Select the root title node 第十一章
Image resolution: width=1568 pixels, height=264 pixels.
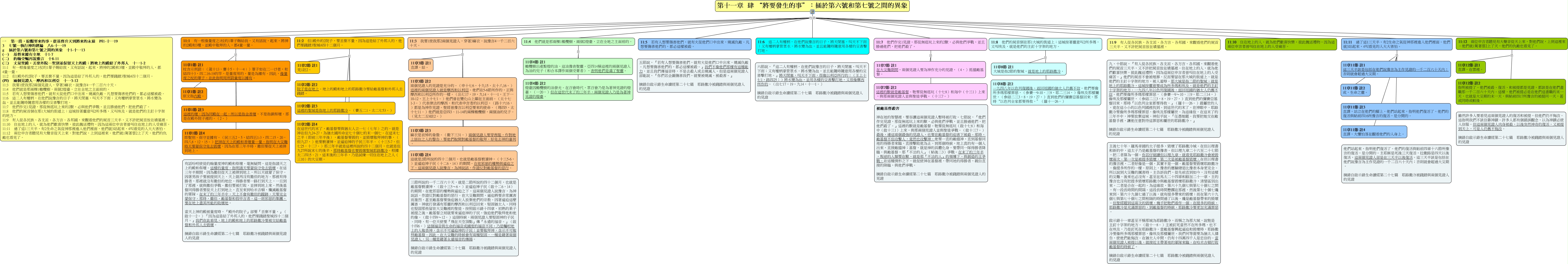coord(812,5)
